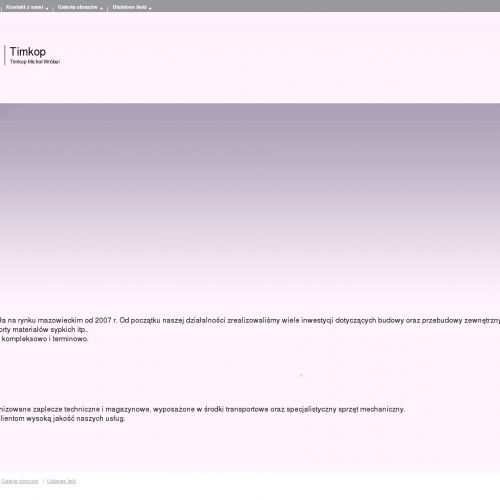Follow the Ulubione linki footer link
This screenshot has height=500, width=500.
tap(61, 481)
